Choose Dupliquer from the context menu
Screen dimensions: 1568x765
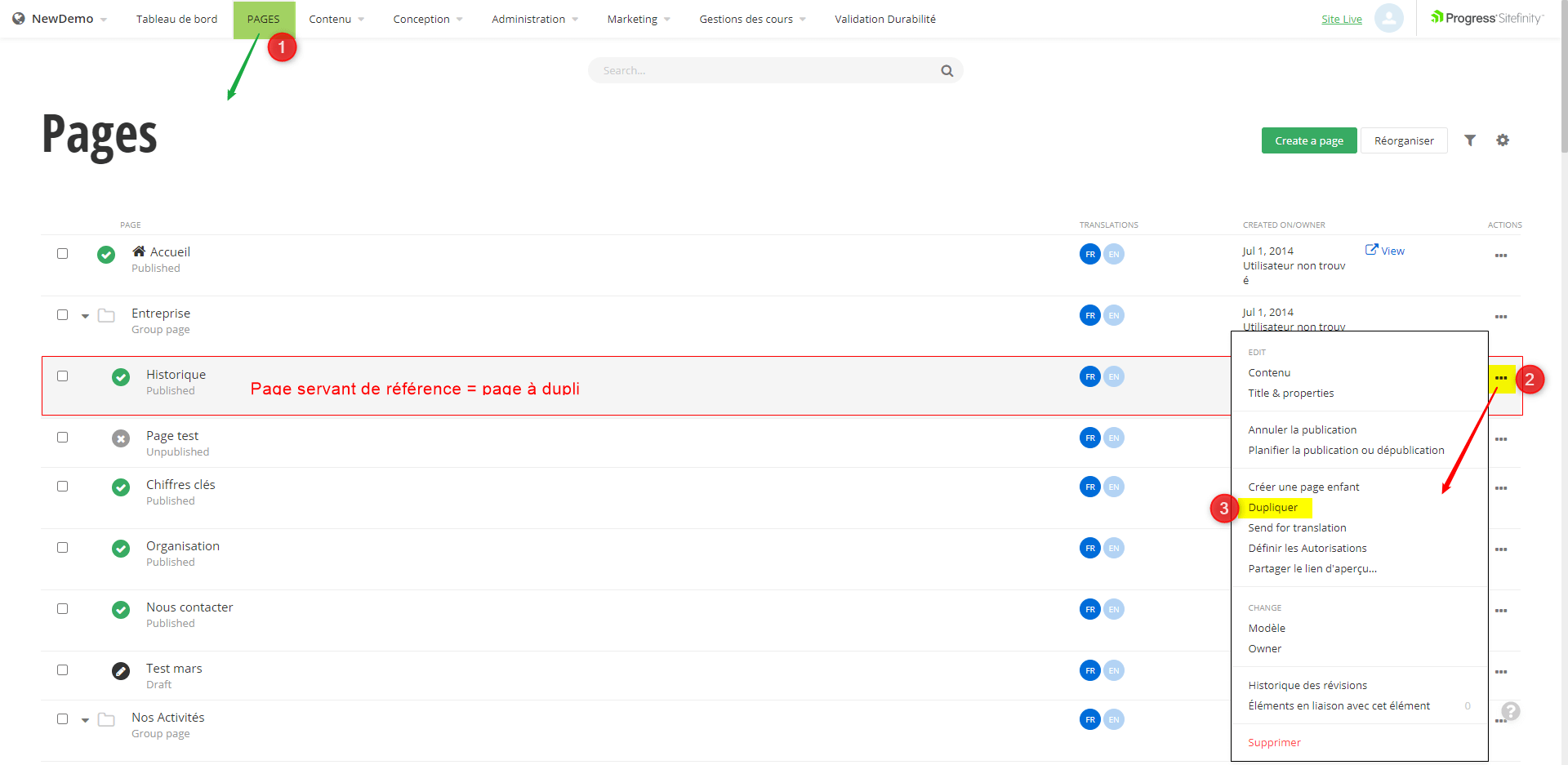[x=1272, y=508]
